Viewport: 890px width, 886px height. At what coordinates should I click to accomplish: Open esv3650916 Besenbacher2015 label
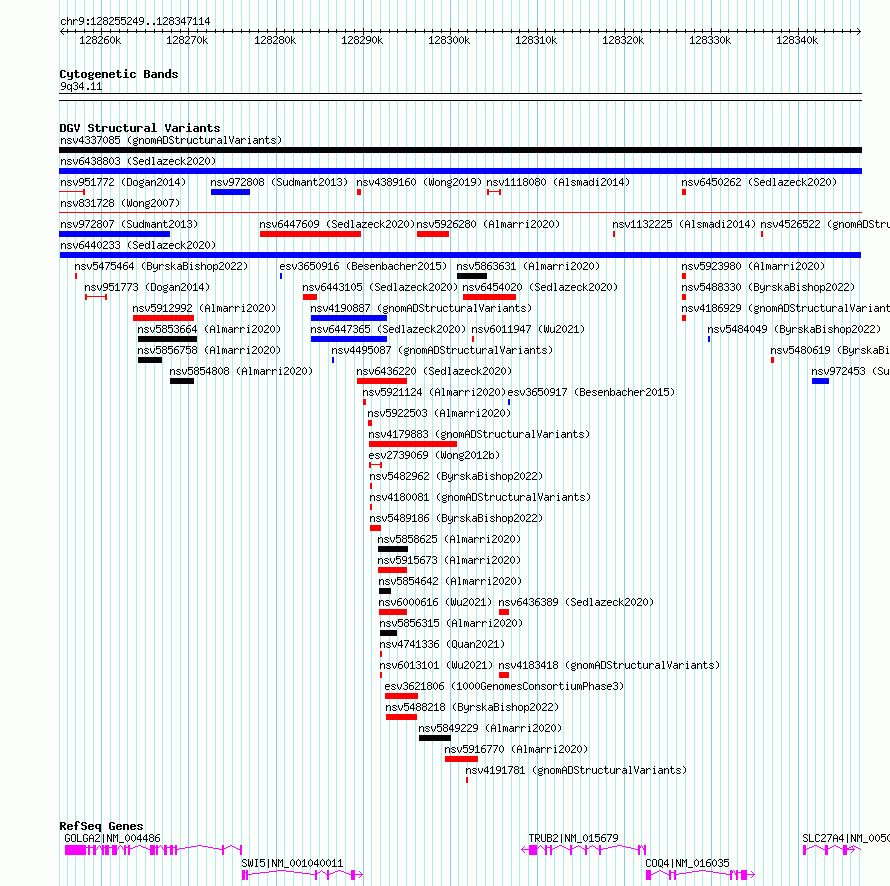pyautogui.click(x=363, y=266)
